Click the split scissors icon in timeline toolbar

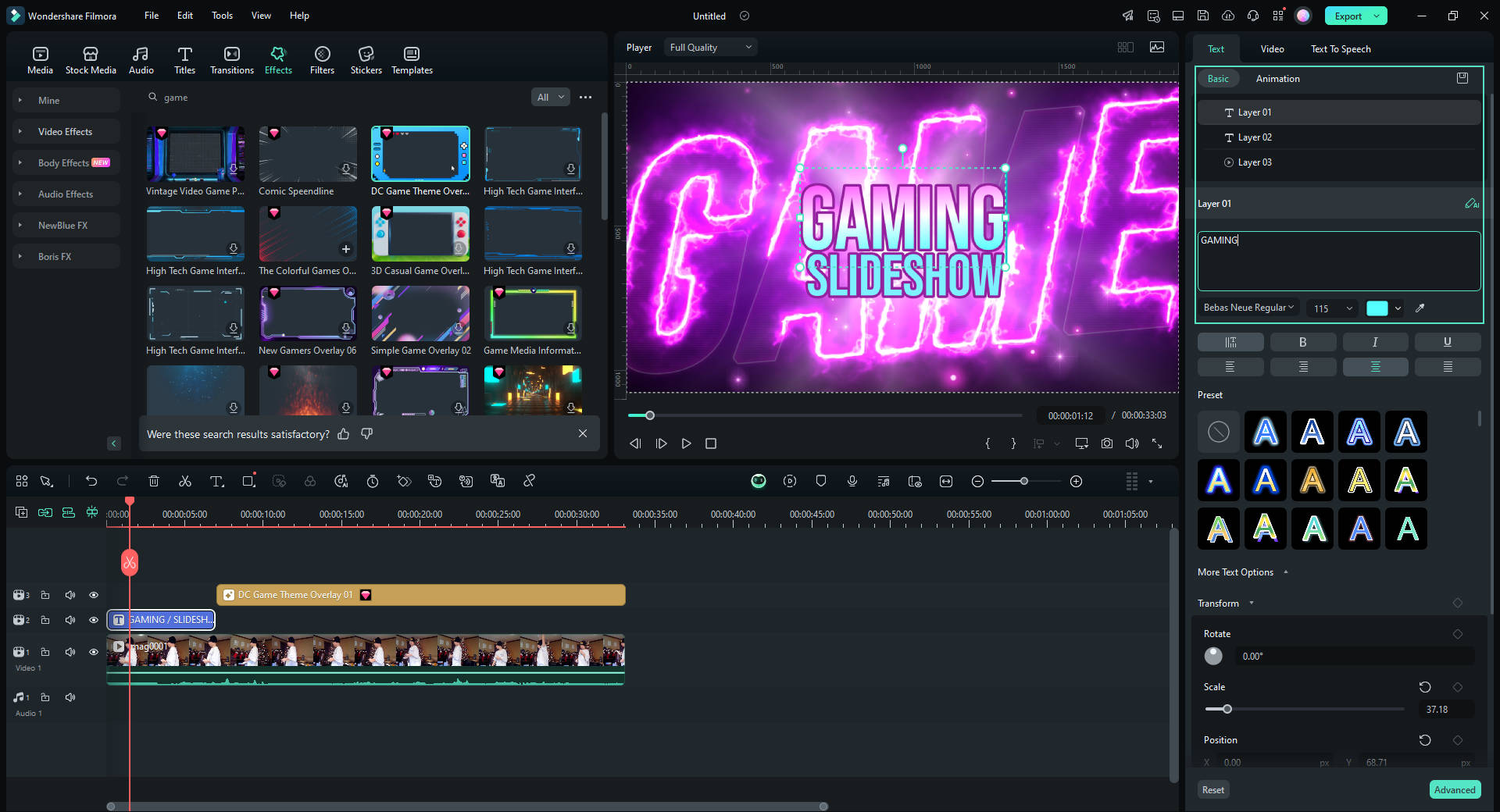tap(185, 481)
